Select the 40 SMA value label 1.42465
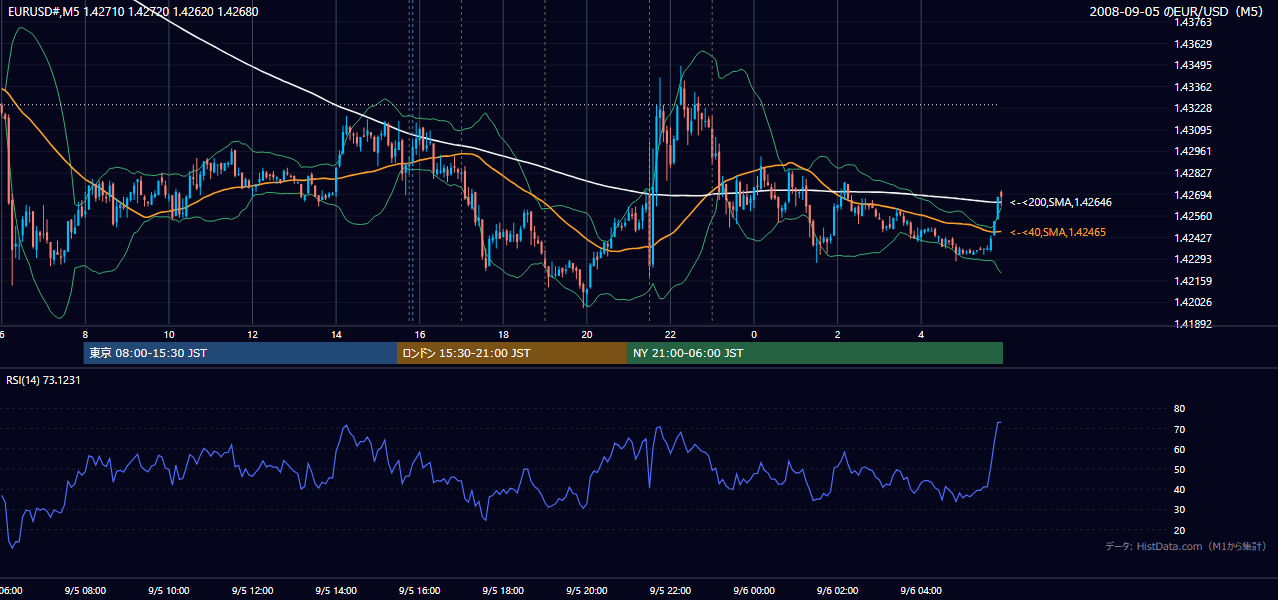 1060,232
